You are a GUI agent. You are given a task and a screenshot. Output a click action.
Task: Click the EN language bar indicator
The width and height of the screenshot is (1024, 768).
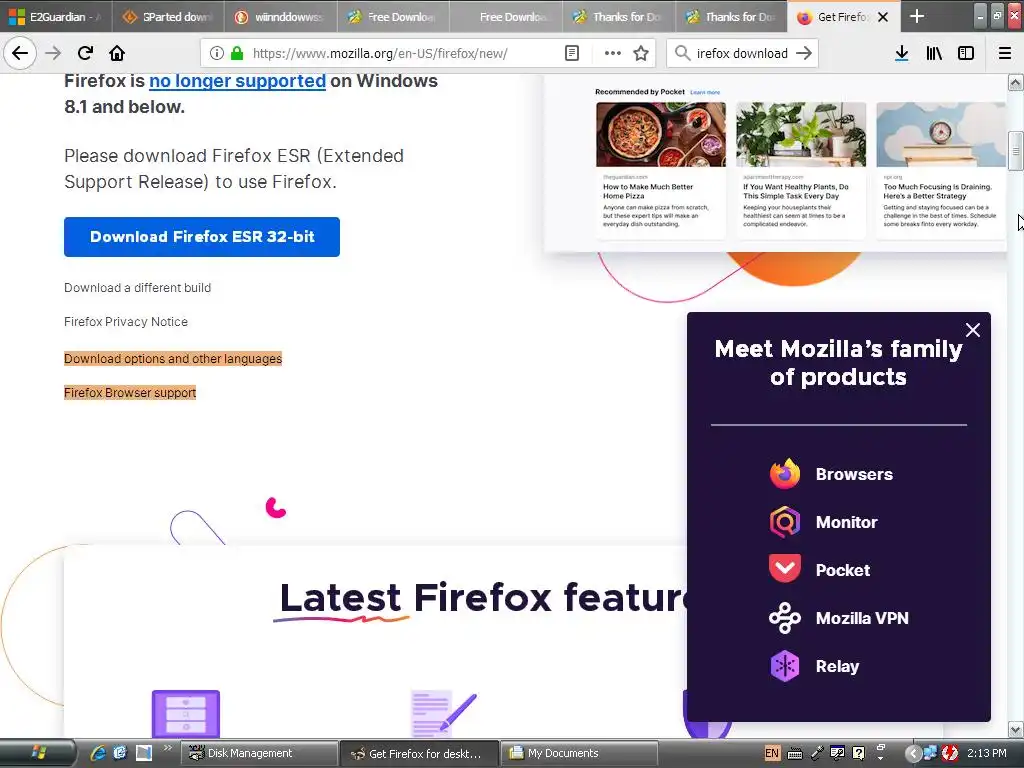point(771,753)
